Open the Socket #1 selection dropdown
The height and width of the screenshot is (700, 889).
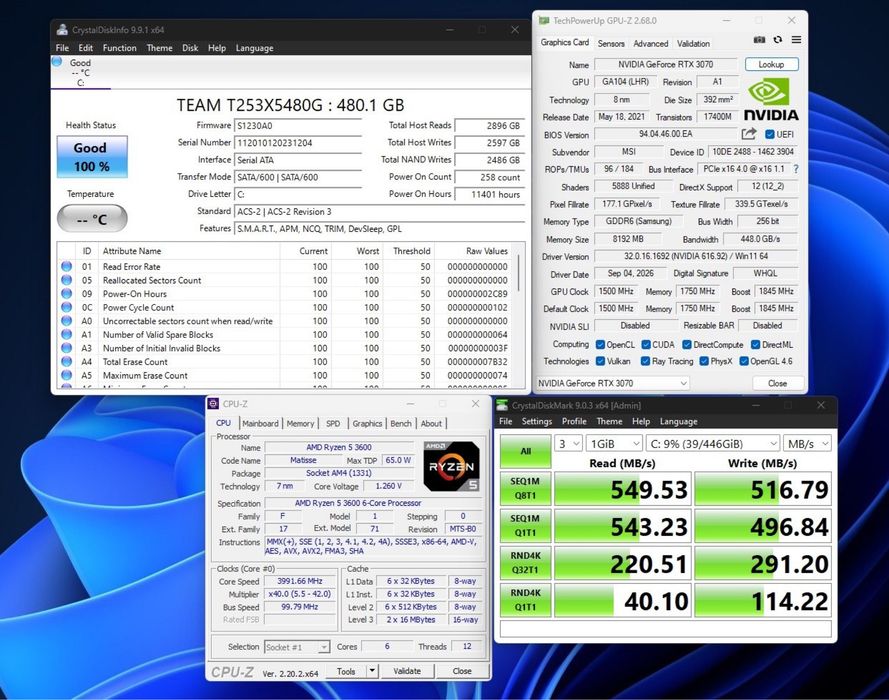(x=297, y=647)
